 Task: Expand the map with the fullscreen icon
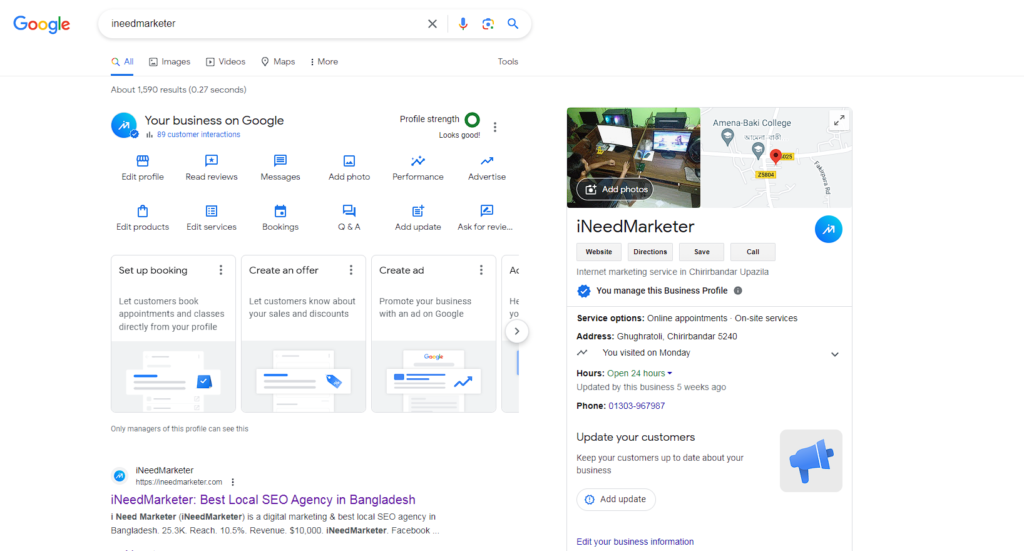(x=839, y=121)
